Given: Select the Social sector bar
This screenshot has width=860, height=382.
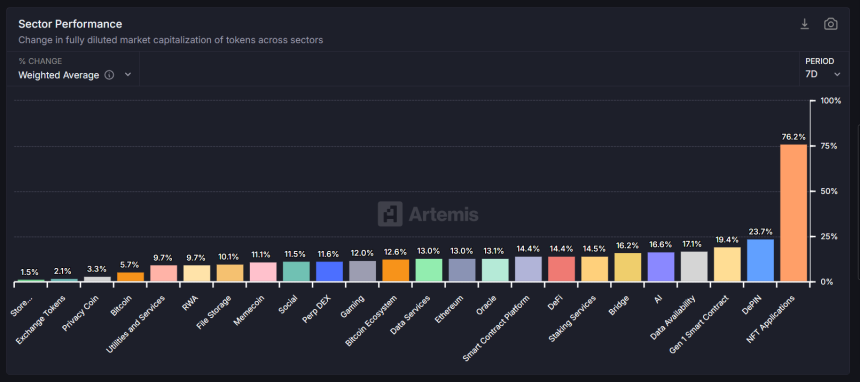Looking at the screenshot, I should (296, 271).
